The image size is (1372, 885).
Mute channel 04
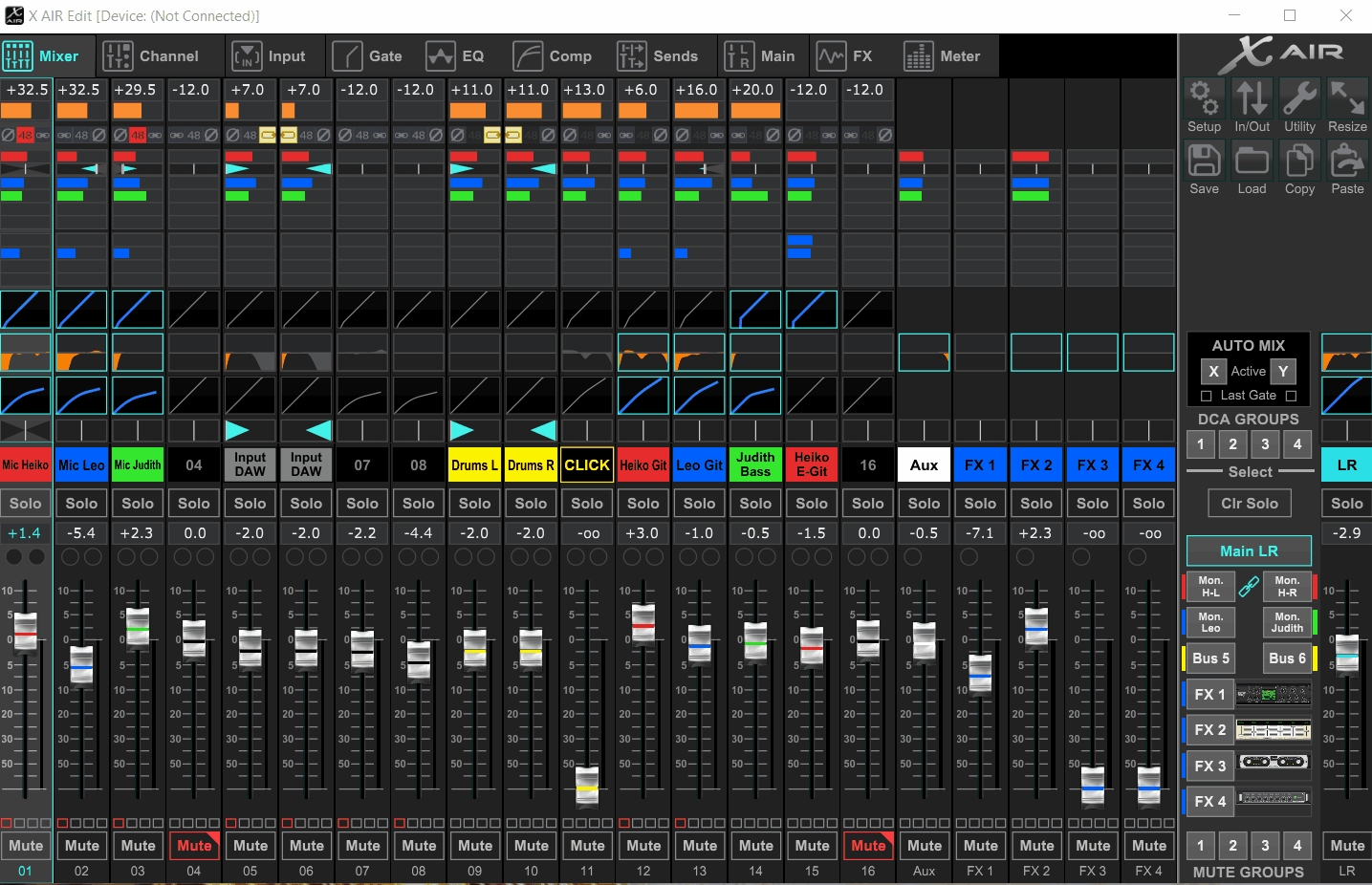pos(194,845)
